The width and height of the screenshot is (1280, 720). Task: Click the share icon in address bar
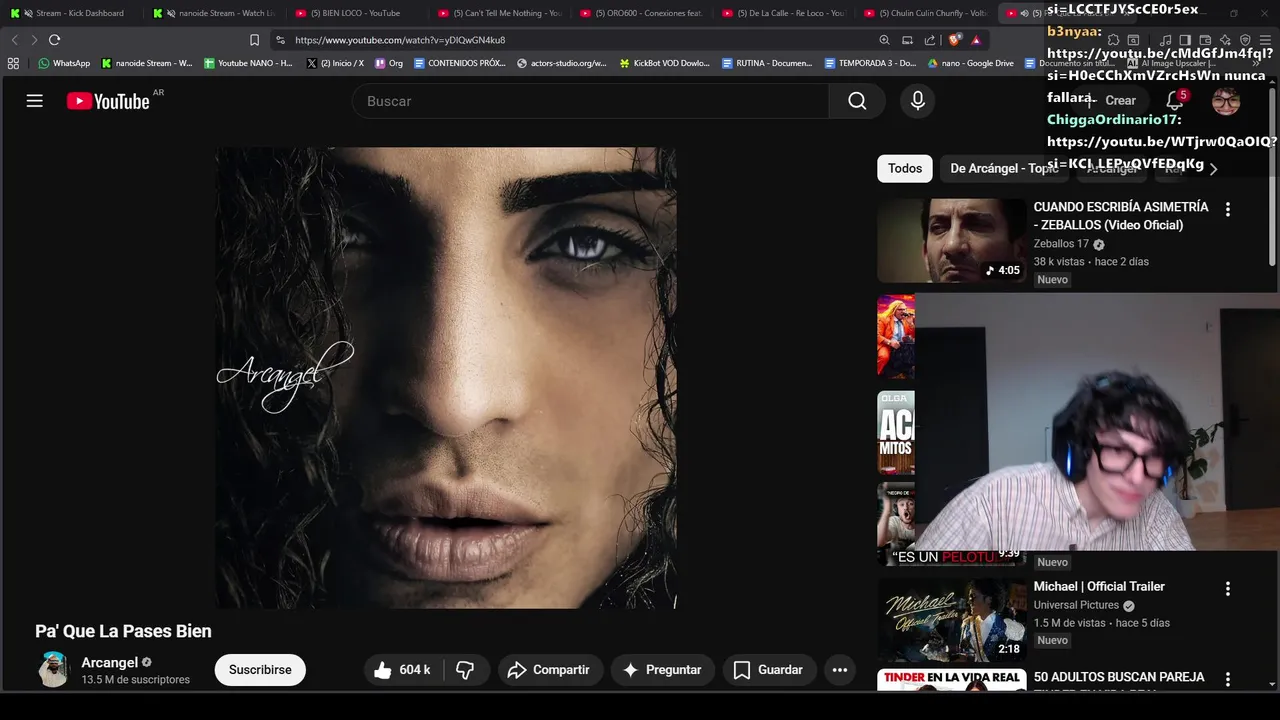(x=930, y=40)
